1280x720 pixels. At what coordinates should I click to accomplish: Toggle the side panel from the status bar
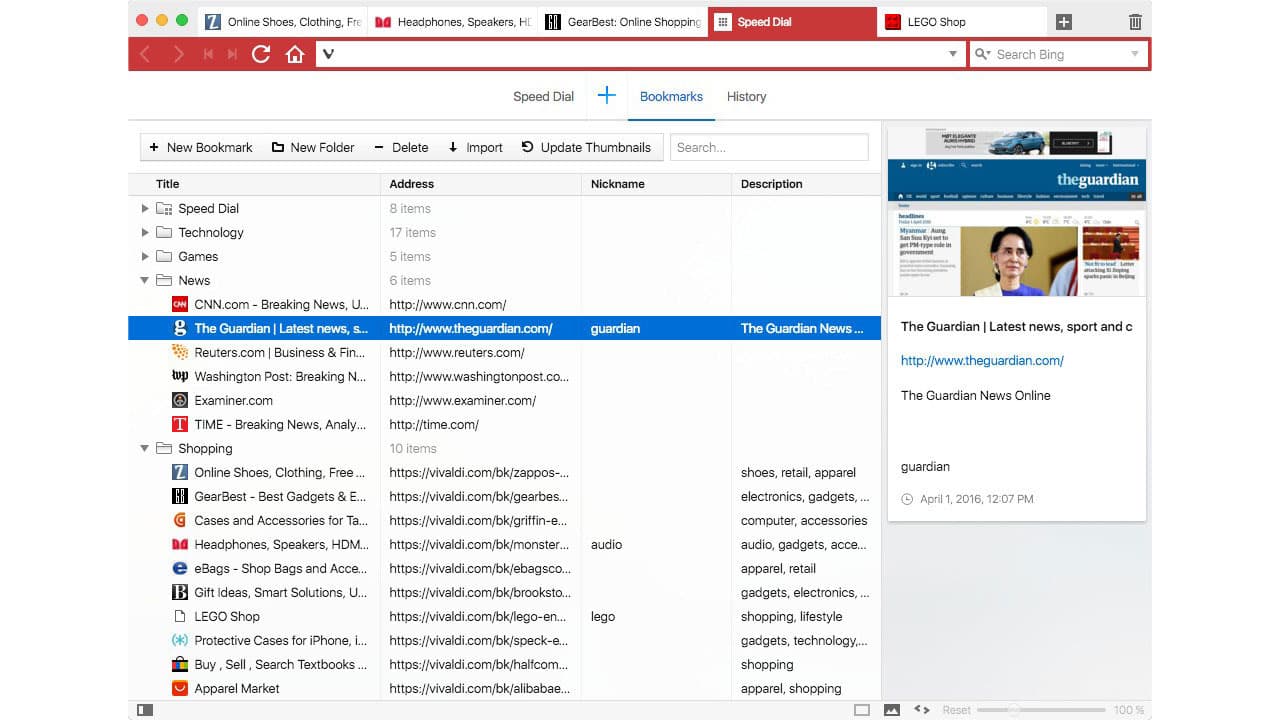[145, 709]
